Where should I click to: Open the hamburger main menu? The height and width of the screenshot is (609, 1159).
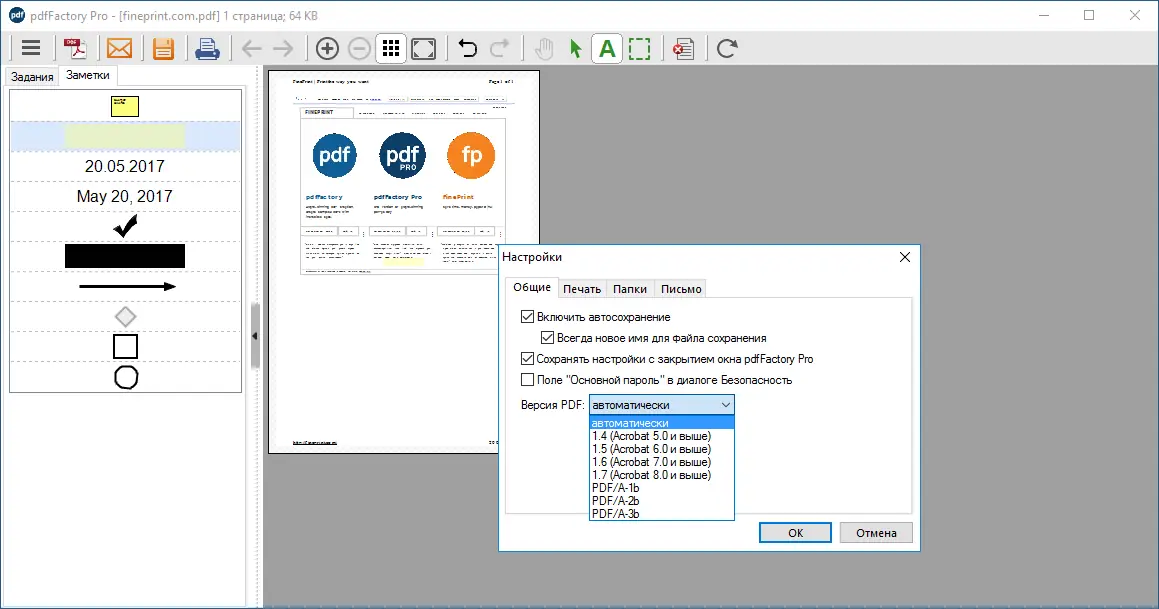[31, 49]
